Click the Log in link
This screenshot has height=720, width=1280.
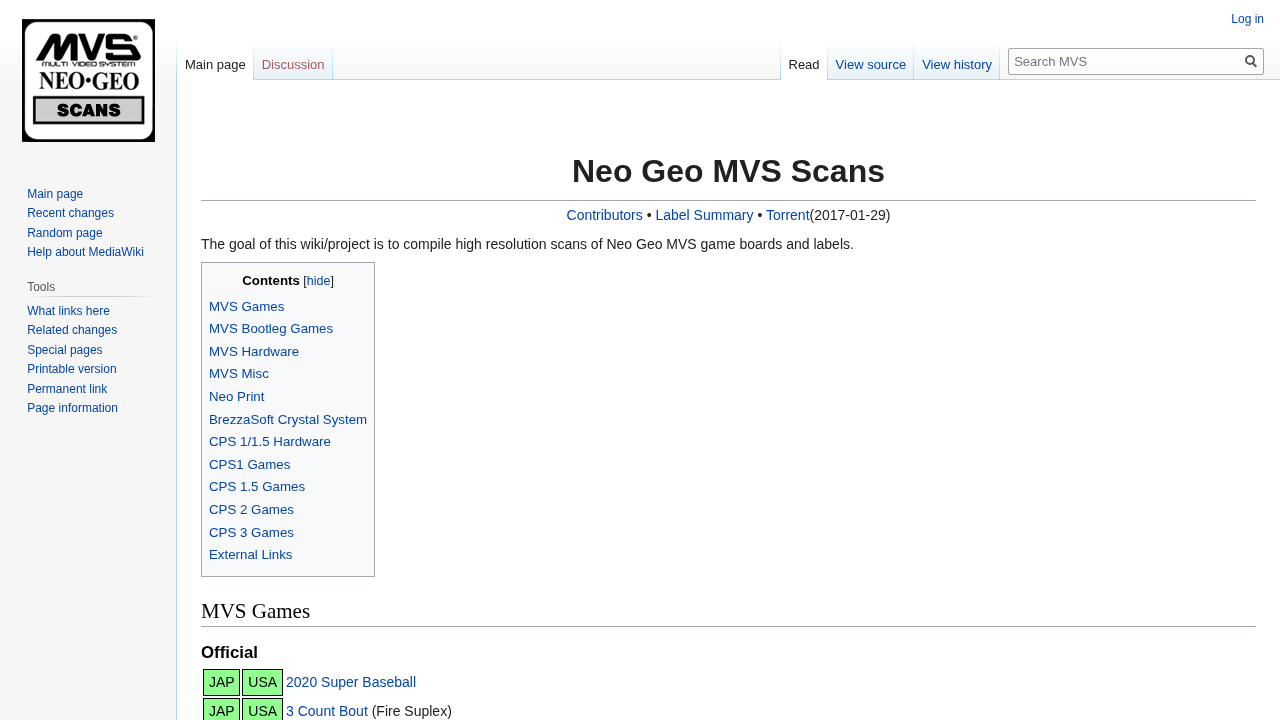pyautogui.click(x=1247, y=19)
